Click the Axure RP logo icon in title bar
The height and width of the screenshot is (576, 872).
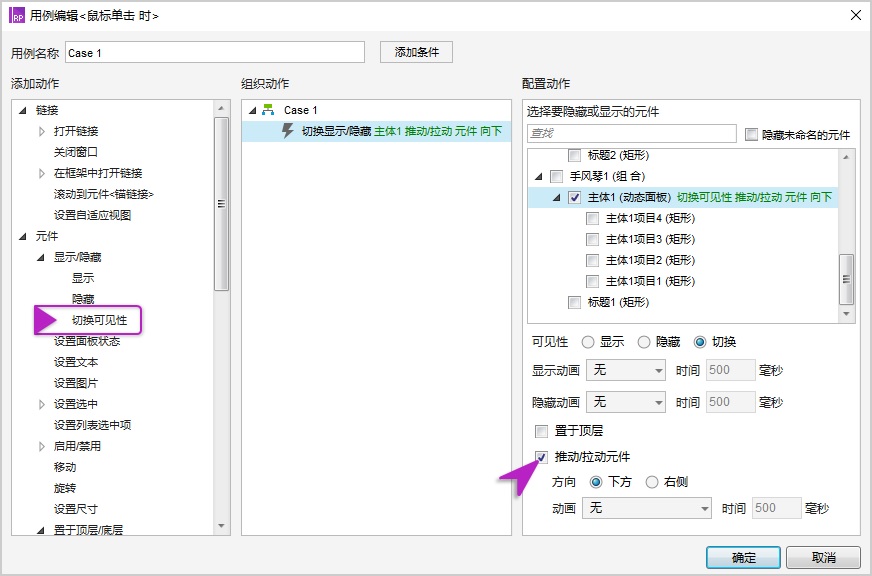coord(17,16)
